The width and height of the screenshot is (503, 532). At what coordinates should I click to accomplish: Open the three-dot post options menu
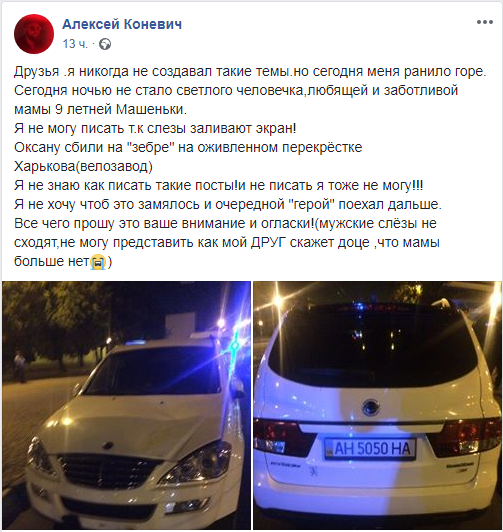coord(484,22)
